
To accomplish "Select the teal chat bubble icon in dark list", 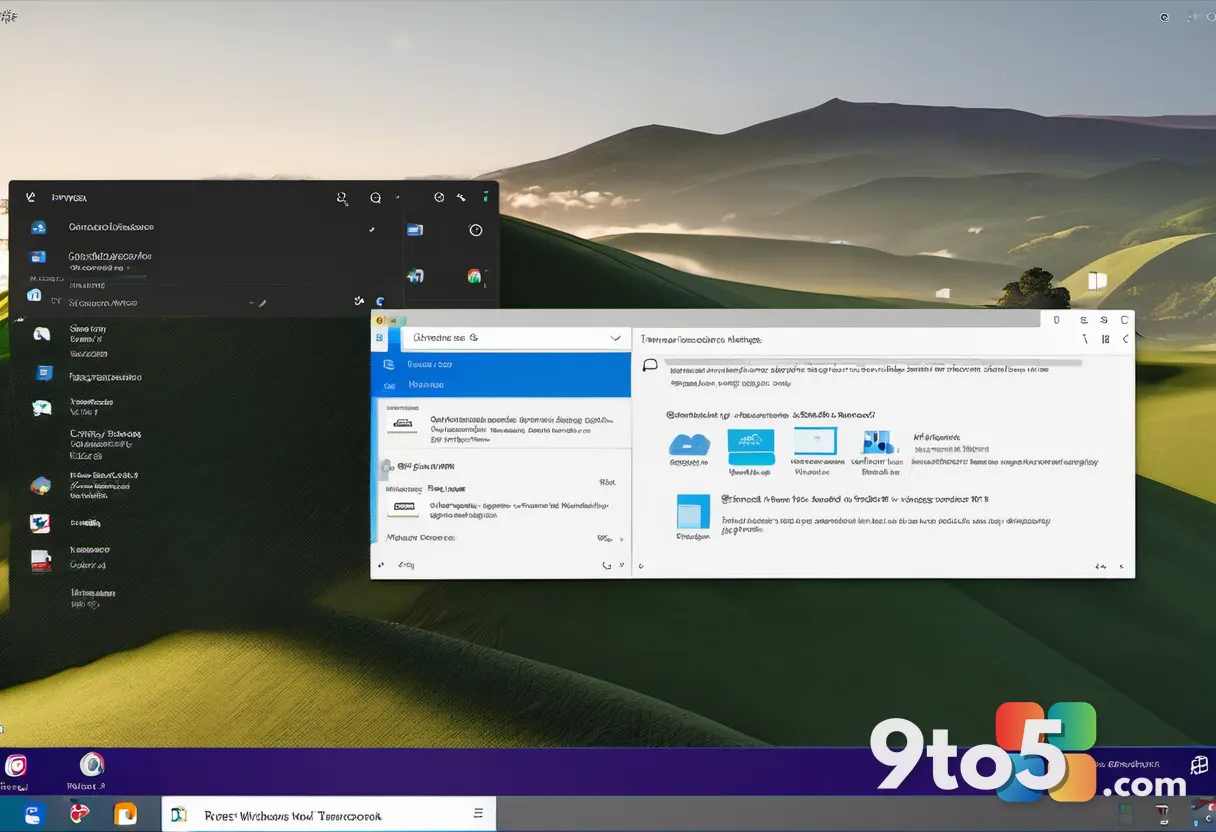I will pyautogui.click(x=41, y=407).
